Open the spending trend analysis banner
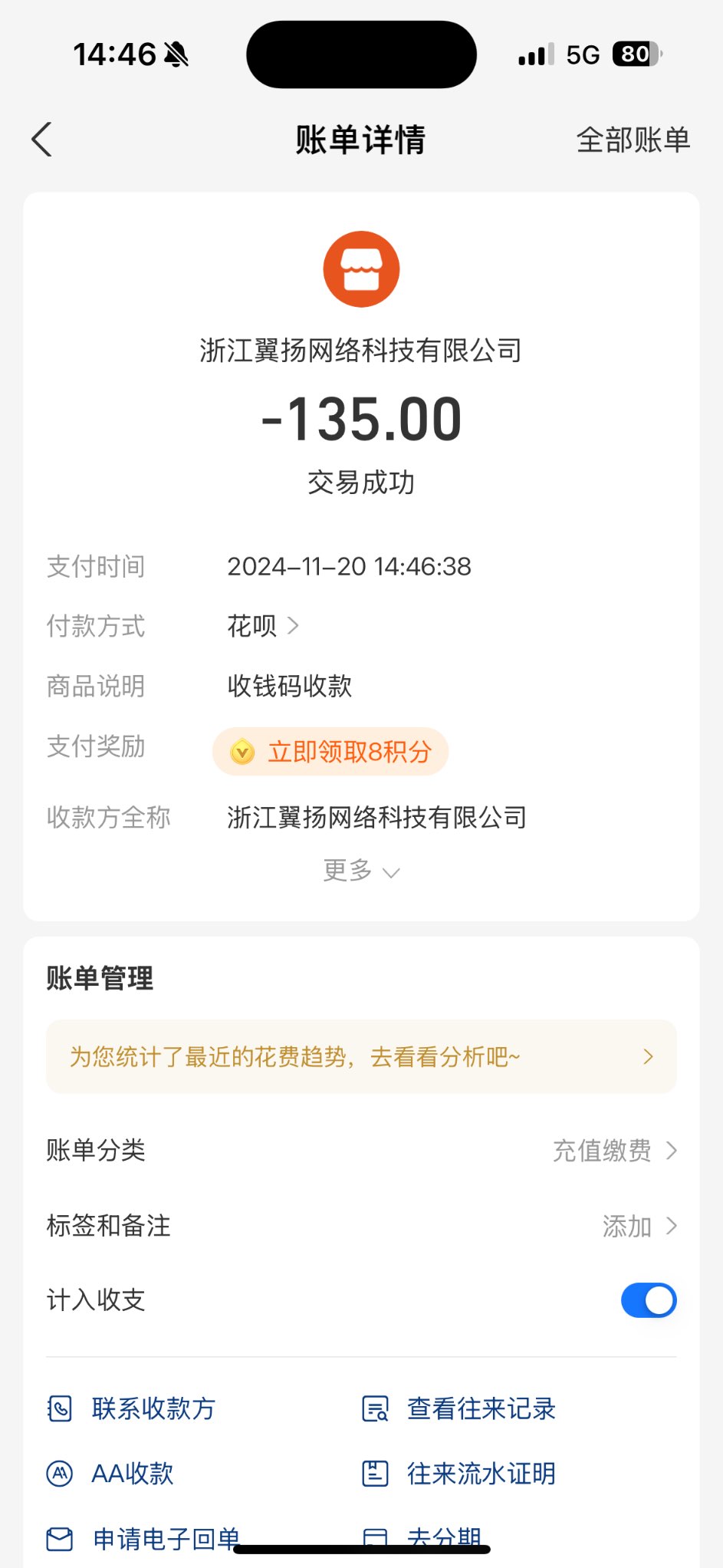The height and width of the screenshot is (1568, 723). pyautogui.click(x=361, y=1057)
